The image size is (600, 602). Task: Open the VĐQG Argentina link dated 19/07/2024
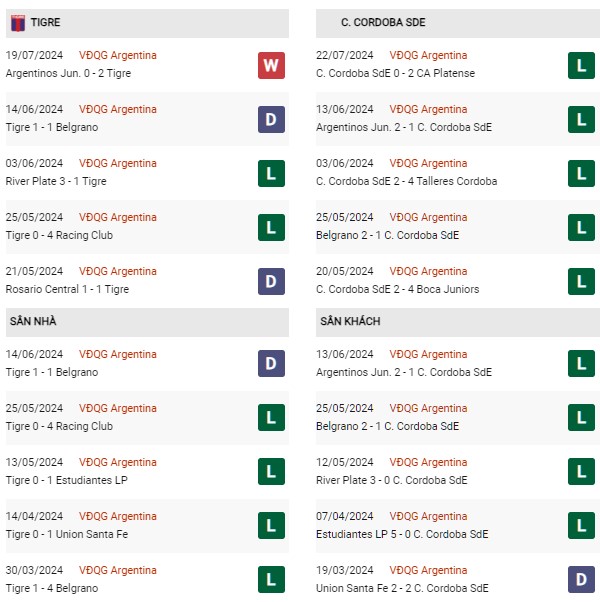point(118,55)
